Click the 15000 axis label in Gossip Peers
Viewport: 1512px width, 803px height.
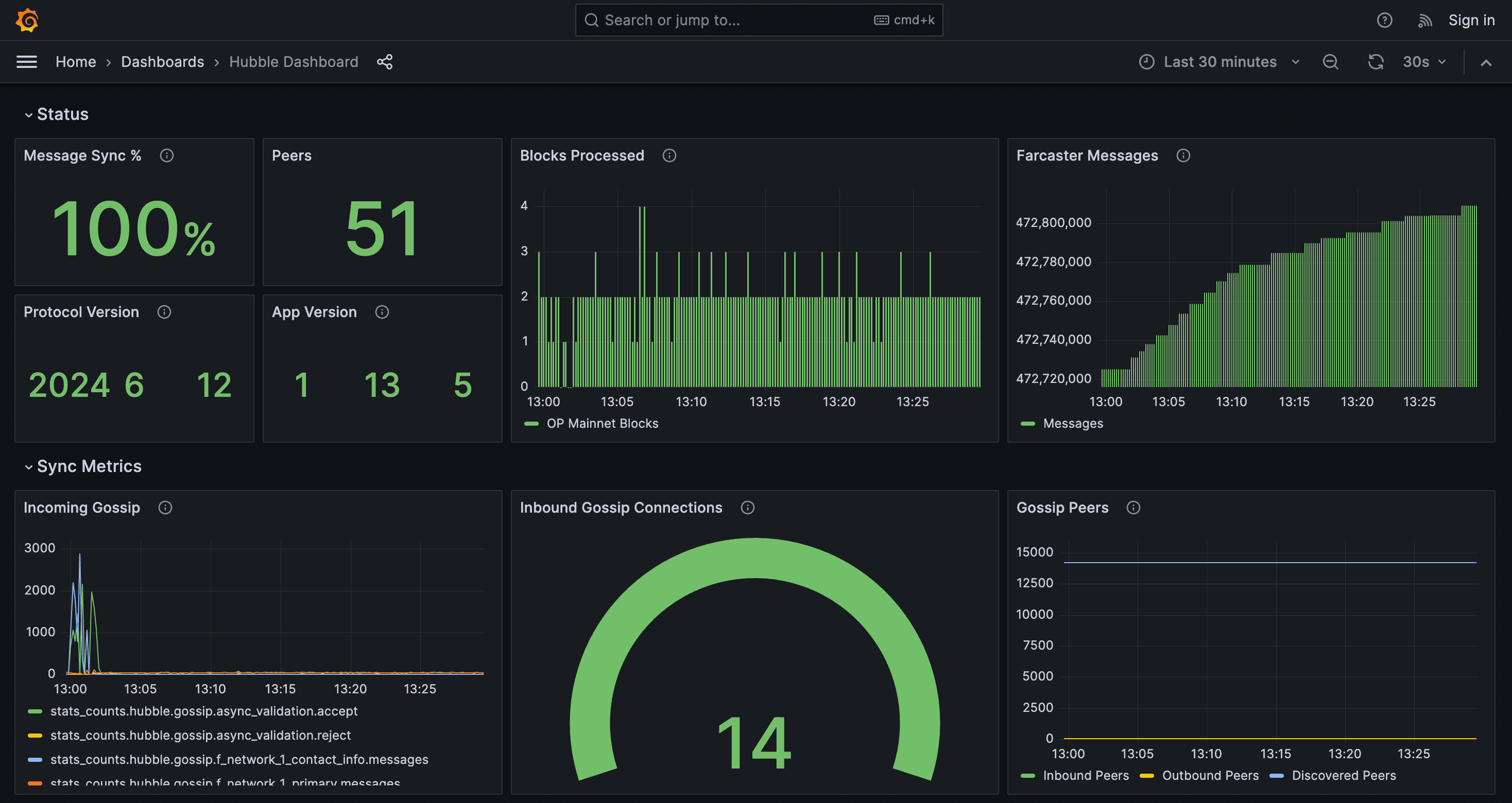click(1035, 552)
